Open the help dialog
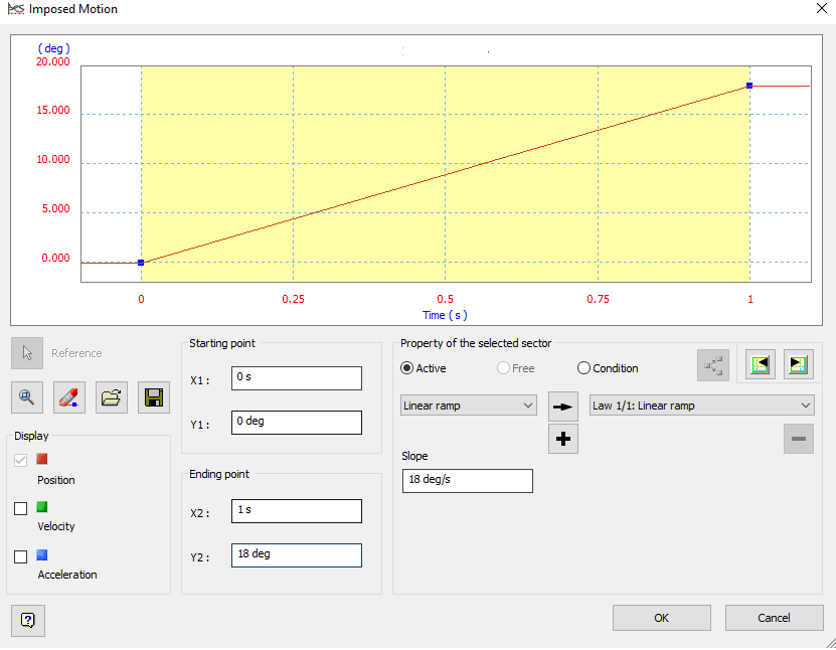Image resolution: width=836 pixels, height=650 pixels. point(27,620)
